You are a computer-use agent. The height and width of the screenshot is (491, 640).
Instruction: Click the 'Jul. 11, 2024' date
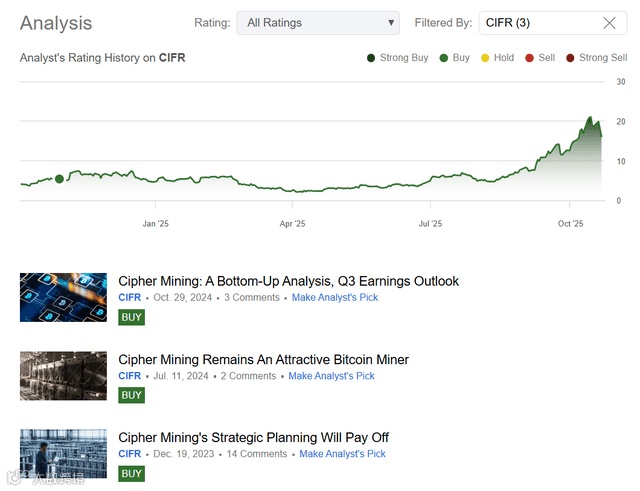[181, 376]
